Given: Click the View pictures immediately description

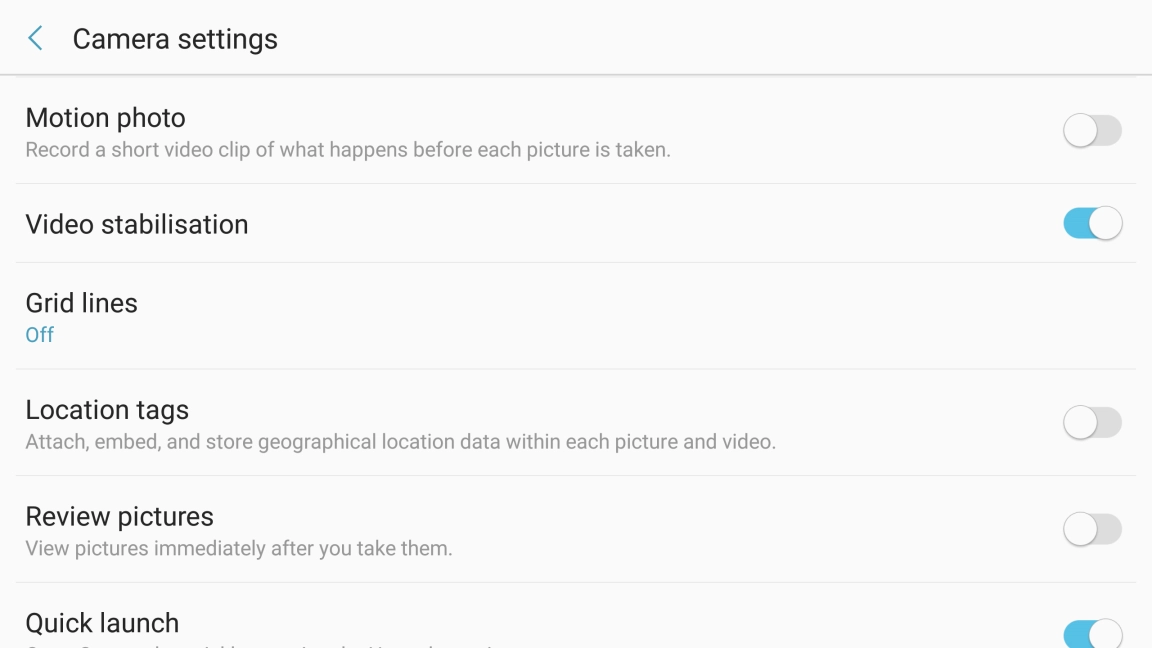Looking at the screenshot, I should [x=238, y=549].
